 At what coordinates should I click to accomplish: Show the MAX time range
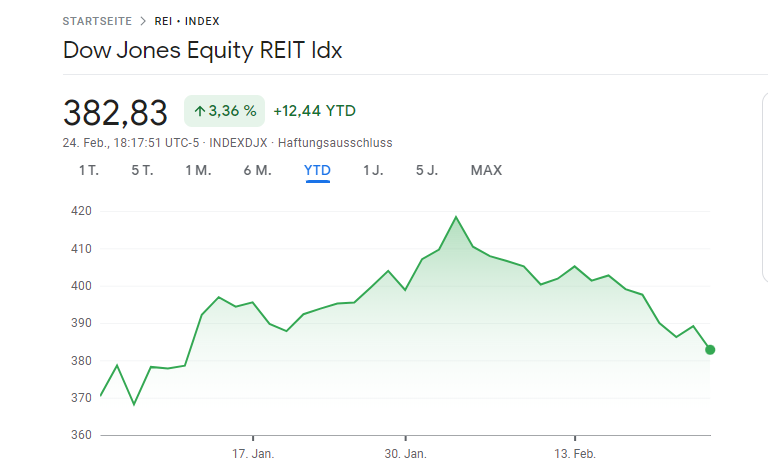pyautogui.click(x=486, y=170)
